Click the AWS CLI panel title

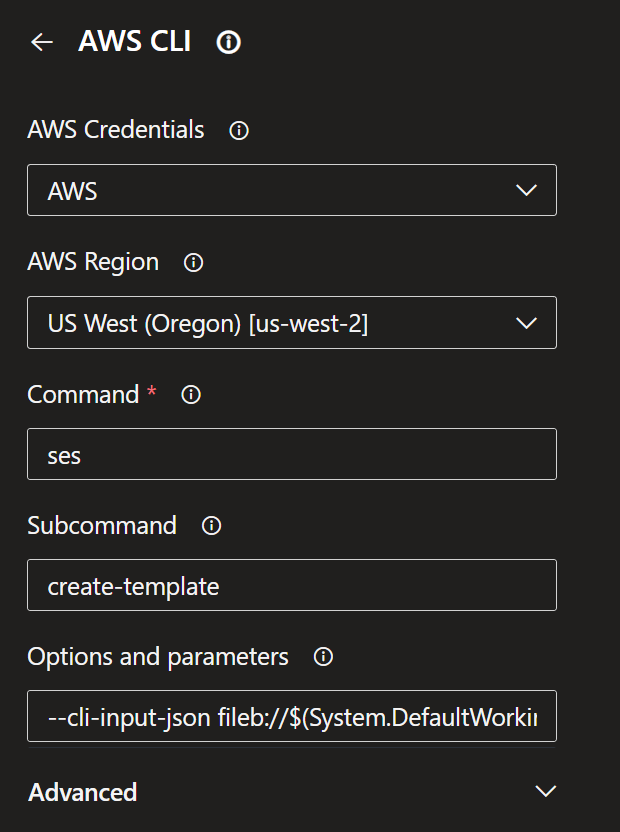[x=134, y=41]
